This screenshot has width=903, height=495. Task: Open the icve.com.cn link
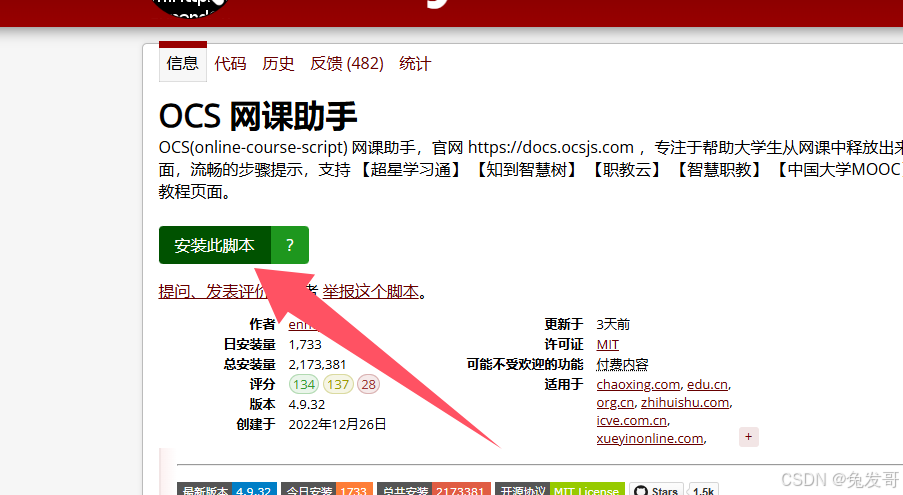[632, 420]
